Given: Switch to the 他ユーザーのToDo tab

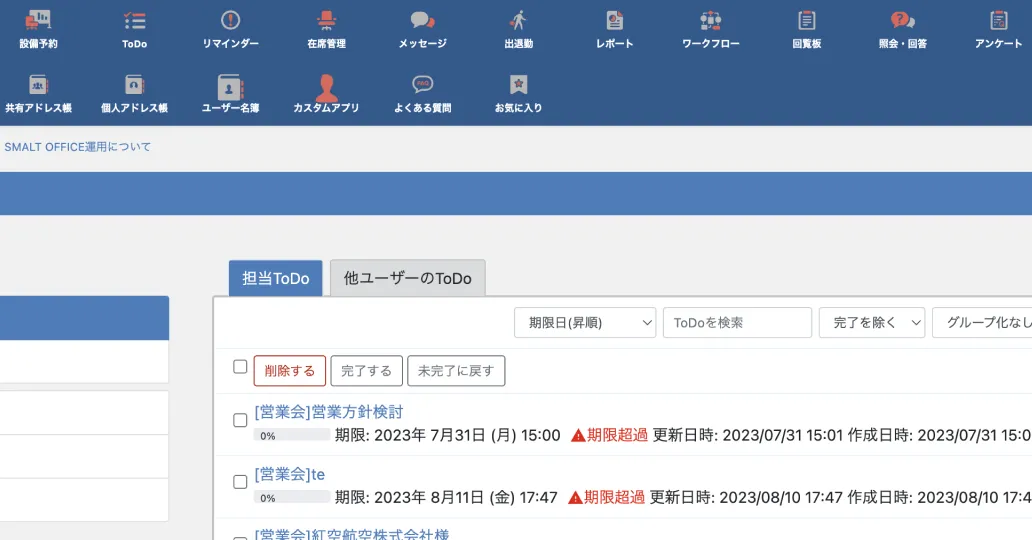Looking at the screenshot, I should (x=407, y=278).
